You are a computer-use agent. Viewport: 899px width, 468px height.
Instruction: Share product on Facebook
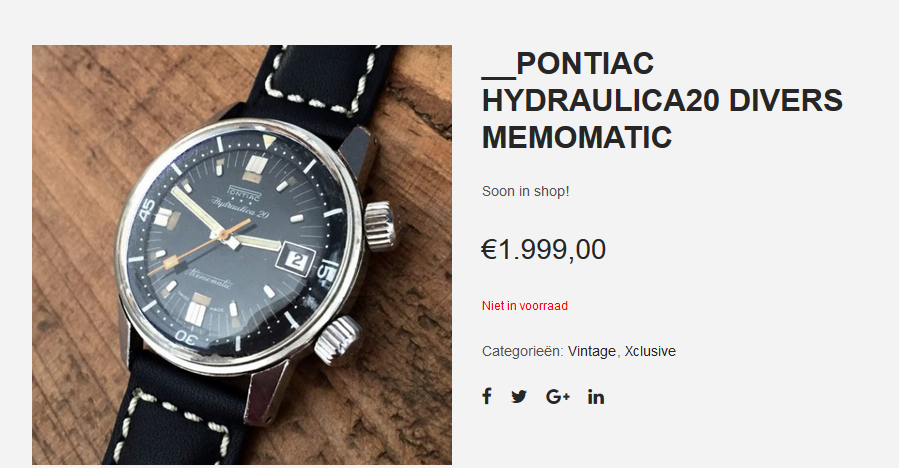pos(487,396)
